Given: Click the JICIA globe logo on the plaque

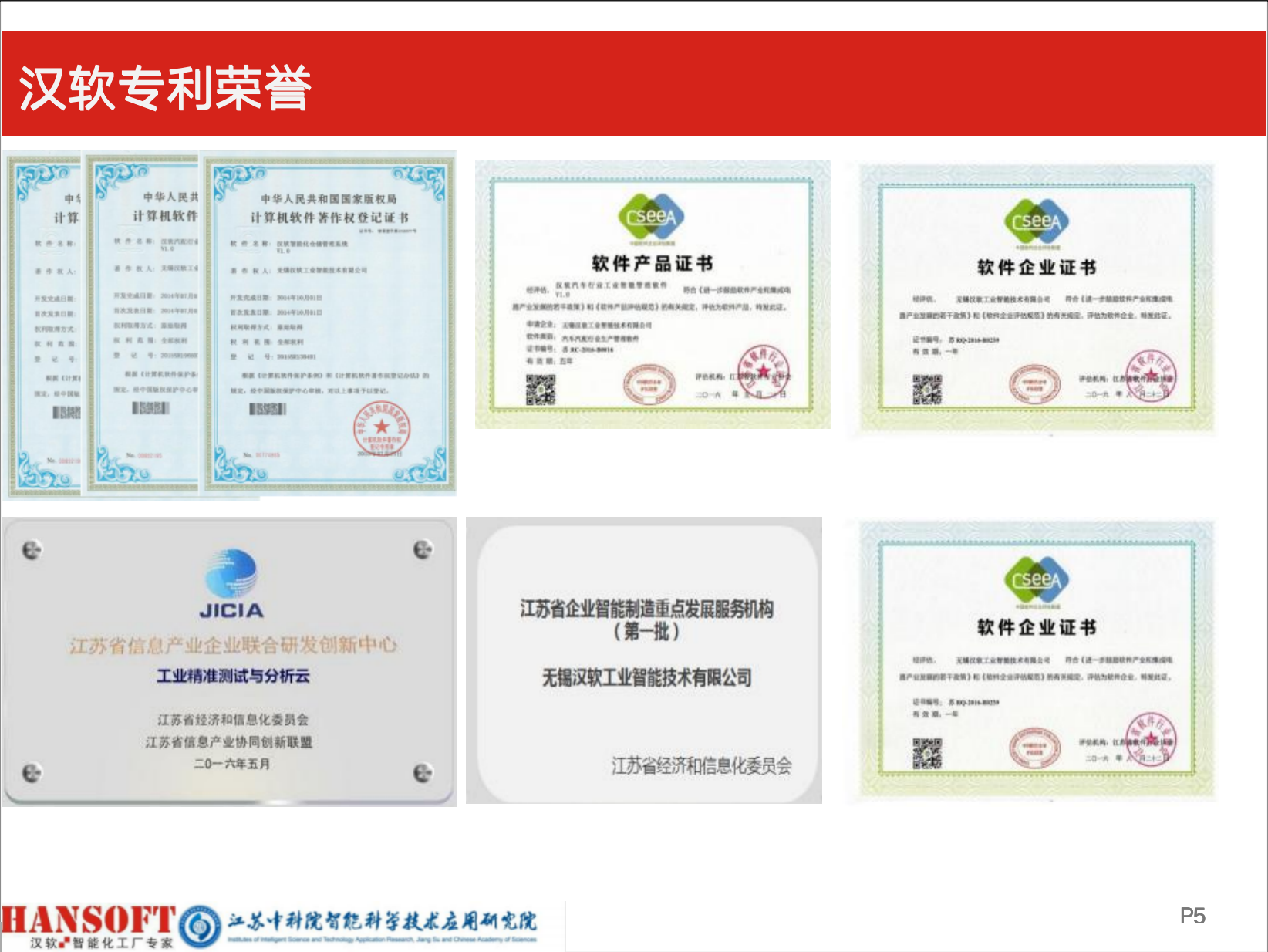Looking at the screenshot, I should (x=231, y=574).
